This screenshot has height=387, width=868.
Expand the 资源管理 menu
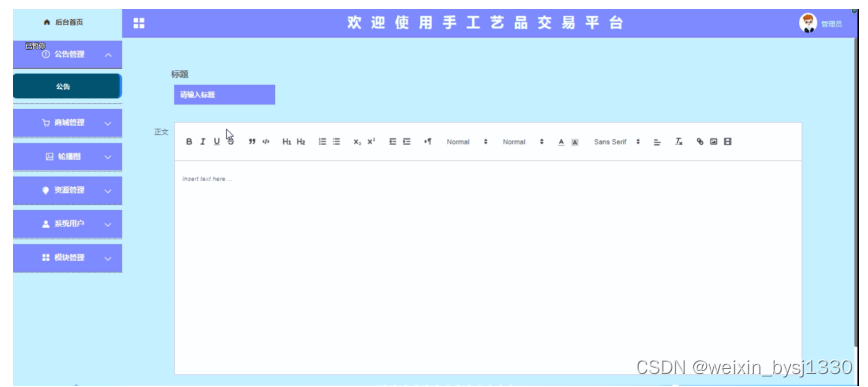pyautogui.click(x=68, y=190)
